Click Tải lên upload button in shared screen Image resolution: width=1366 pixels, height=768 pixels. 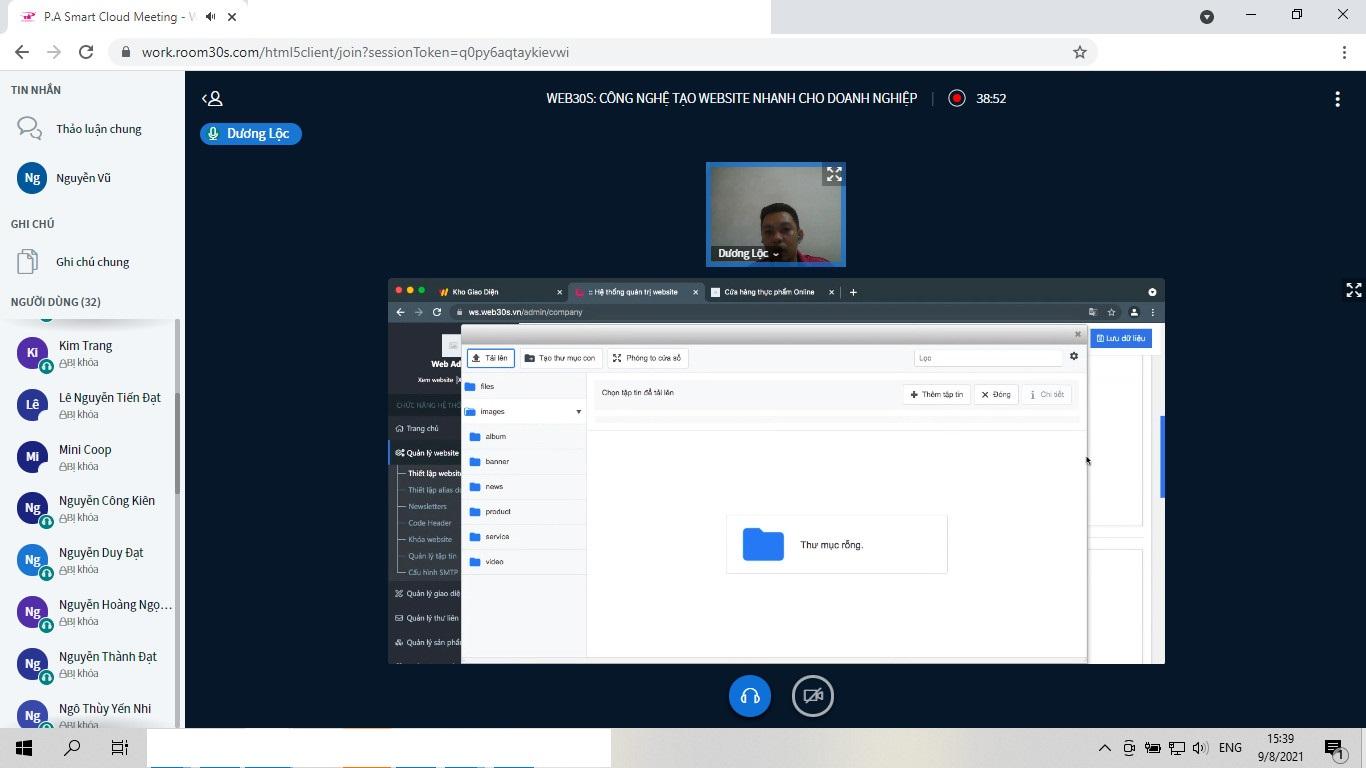click(490, 358)
